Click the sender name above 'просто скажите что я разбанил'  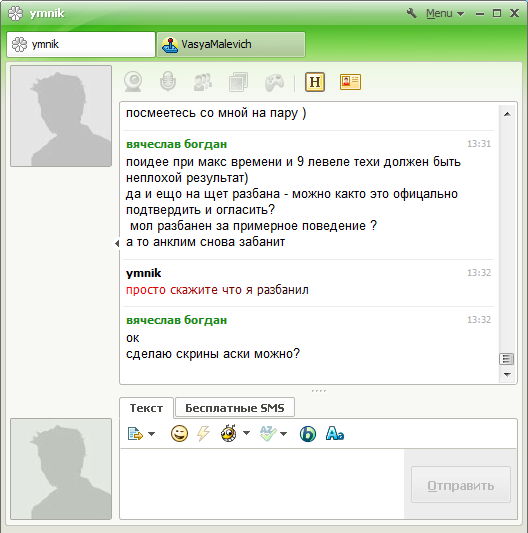coord(143,273)
